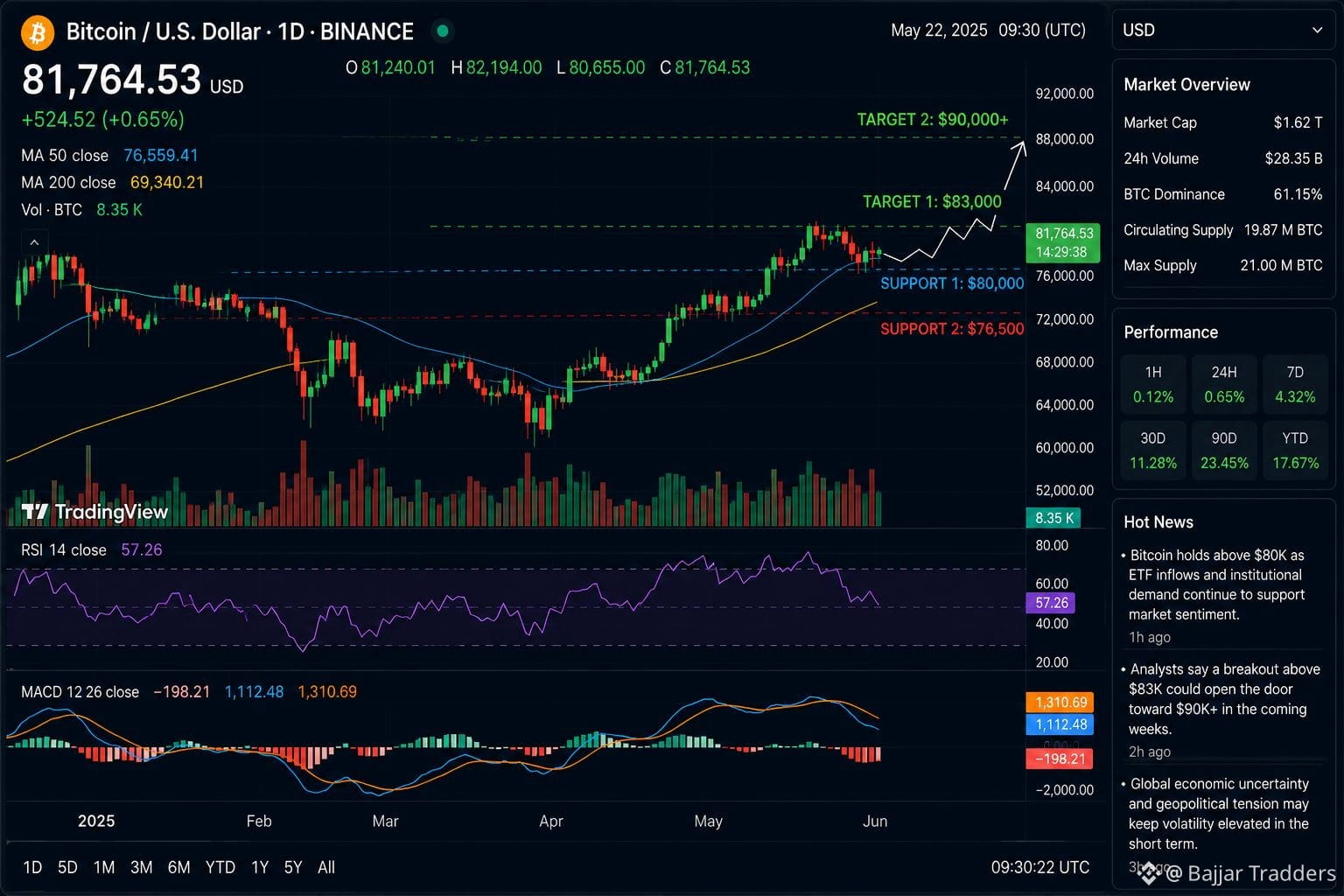
Task: Click the purple 57.26 RSI axis tag
Action: [x=1050, y=603]
